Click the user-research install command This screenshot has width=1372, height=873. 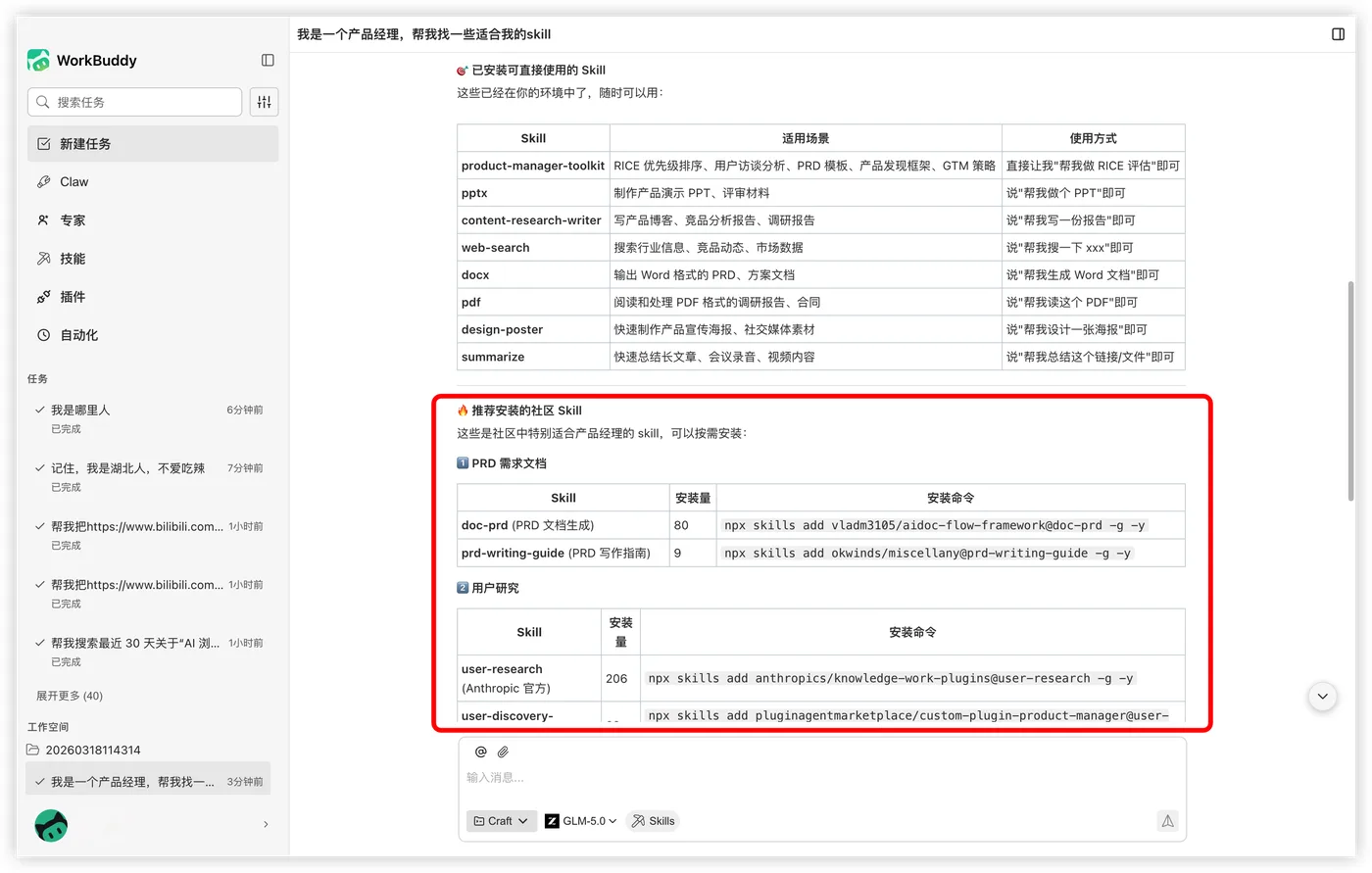[890, 679]
